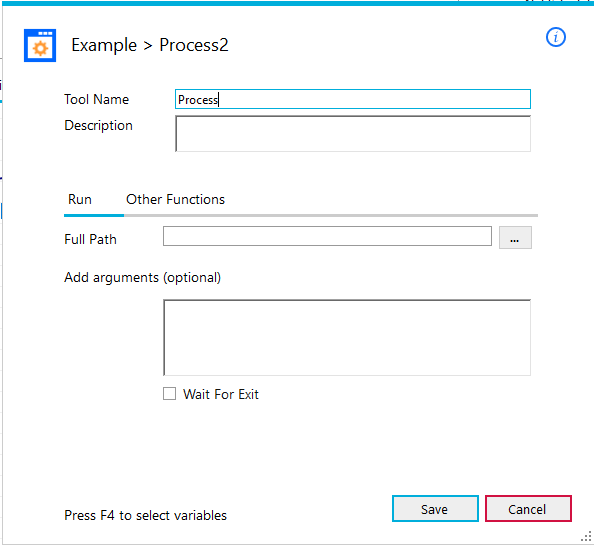Click the Description label
This screenshot has height=545, width=594.
point(98,125)
